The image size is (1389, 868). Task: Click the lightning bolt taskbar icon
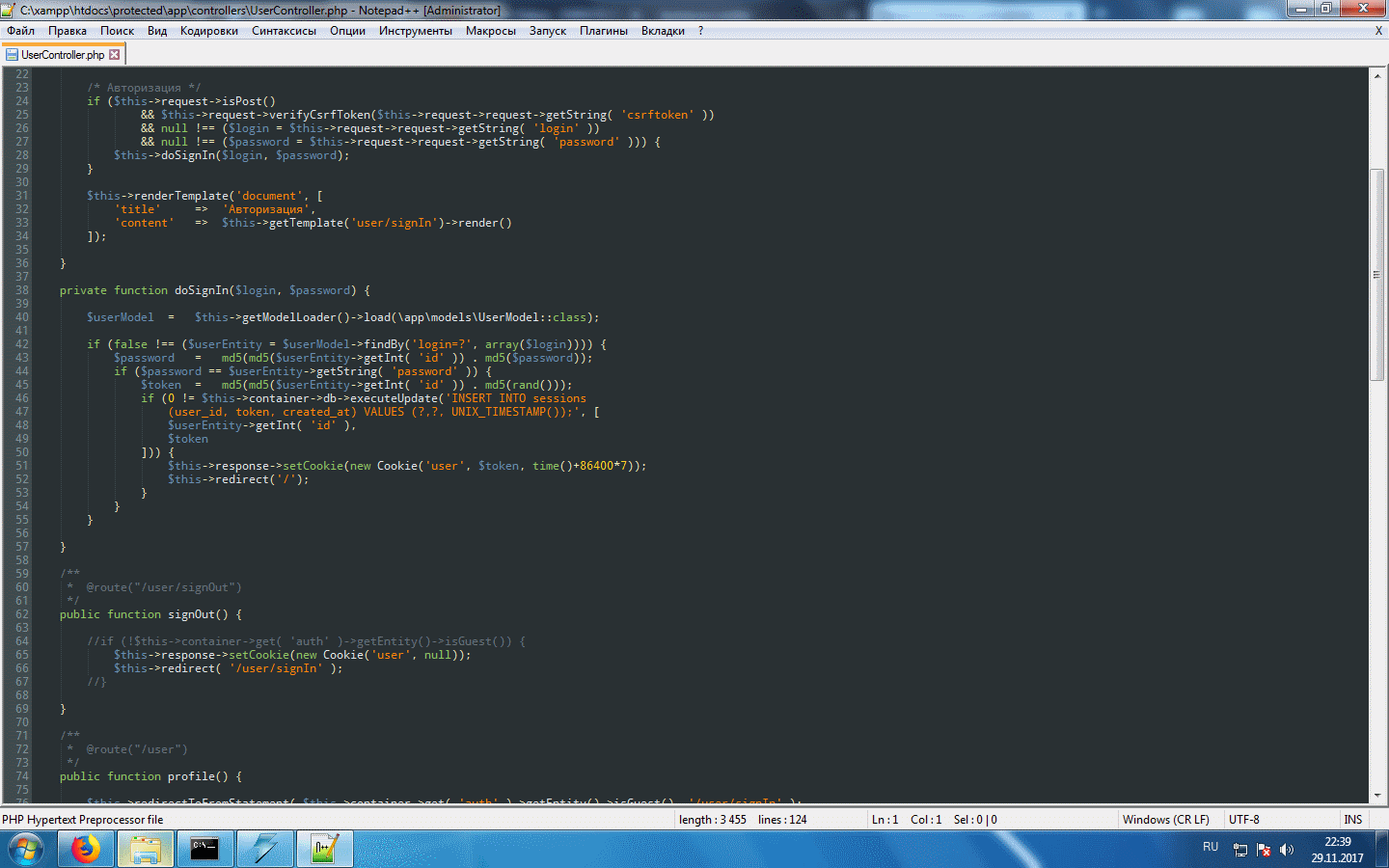(264, 849)
